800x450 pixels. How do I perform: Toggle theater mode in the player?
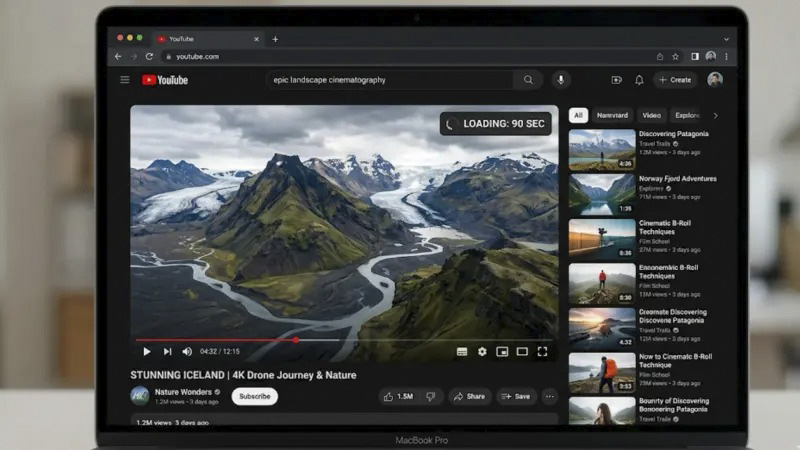pos(522,352)
